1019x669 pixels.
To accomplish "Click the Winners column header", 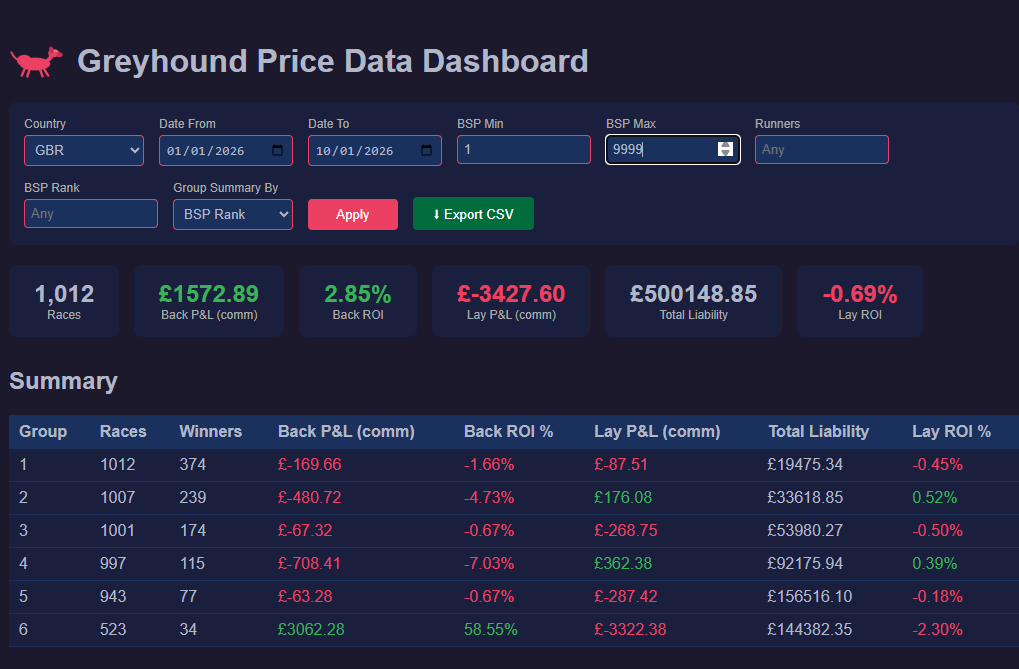I will point(210,431).
